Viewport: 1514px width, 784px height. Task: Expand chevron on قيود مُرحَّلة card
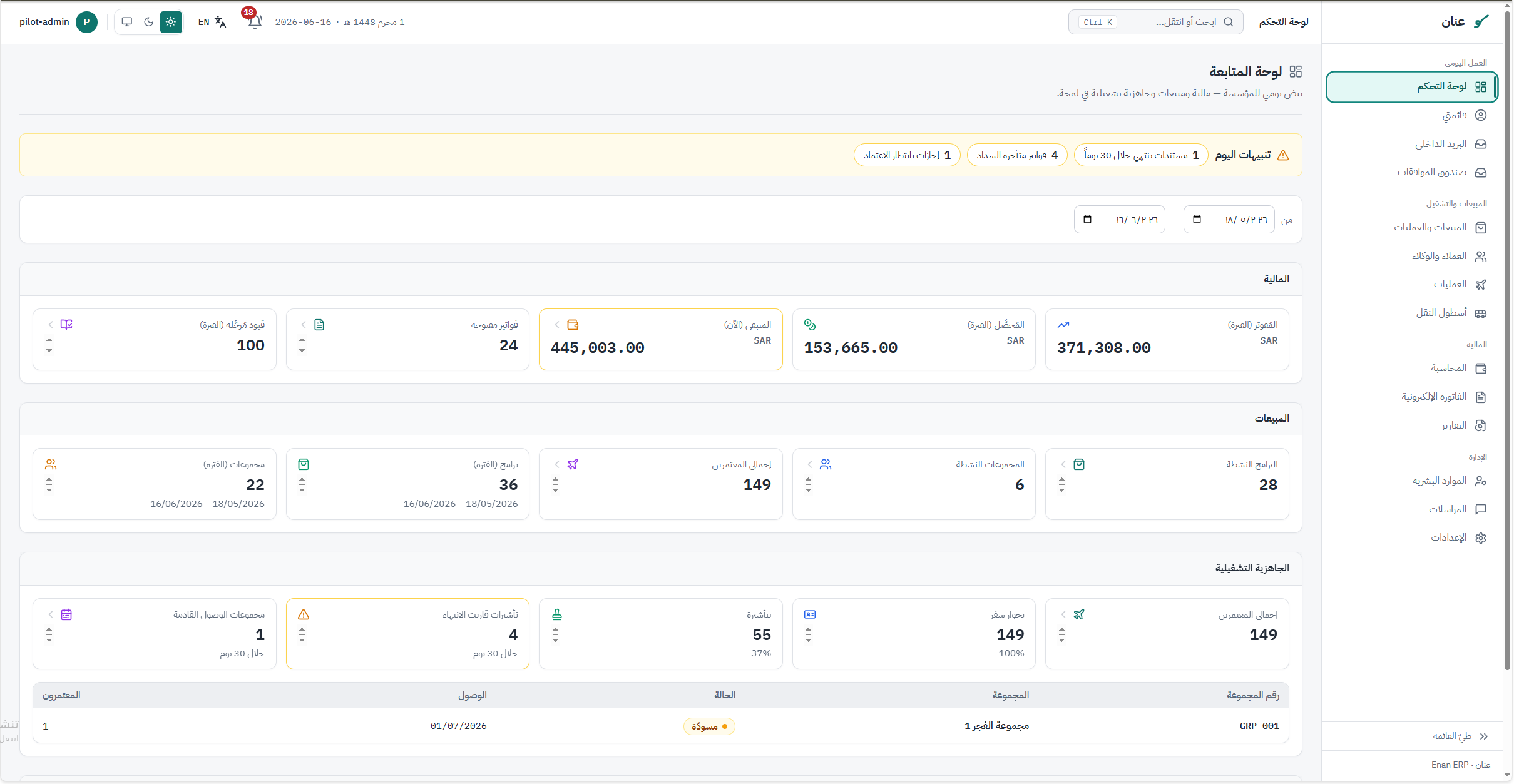click(x=51, y=325)
